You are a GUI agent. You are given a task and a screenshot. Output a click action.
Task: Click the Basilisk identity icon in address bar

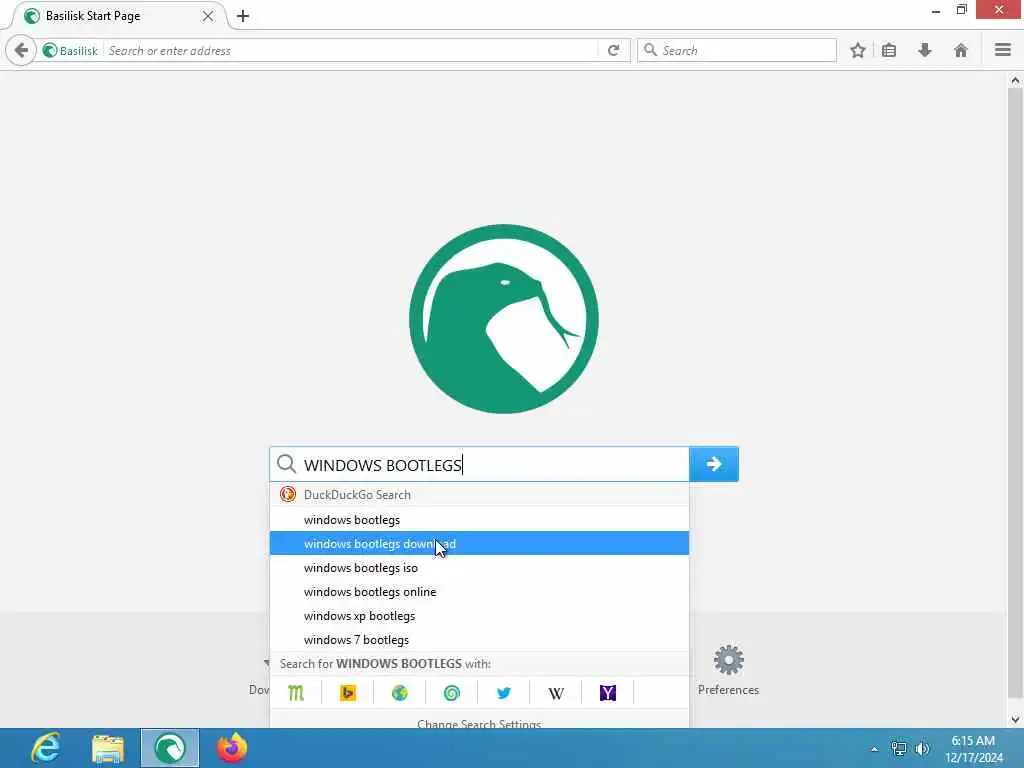[x=50, y=50]
